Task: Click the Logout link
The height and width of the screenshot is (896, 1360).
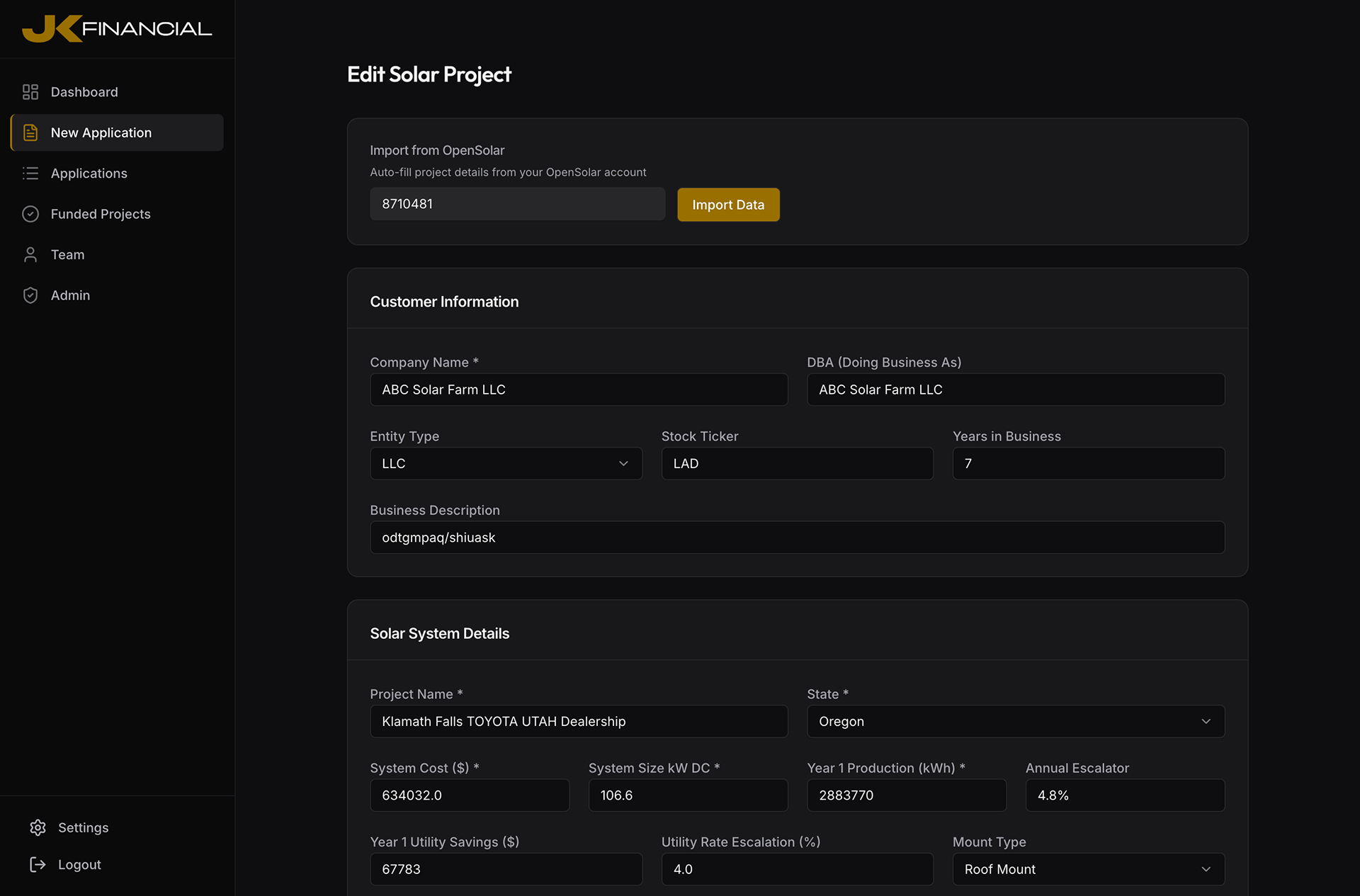Action: pos(79,865)
